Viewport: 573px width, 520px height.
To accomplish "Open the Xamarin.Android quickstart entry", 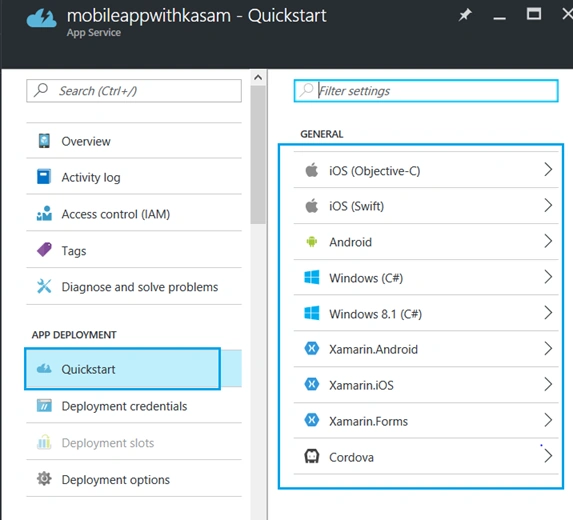I will coord(426,349).
